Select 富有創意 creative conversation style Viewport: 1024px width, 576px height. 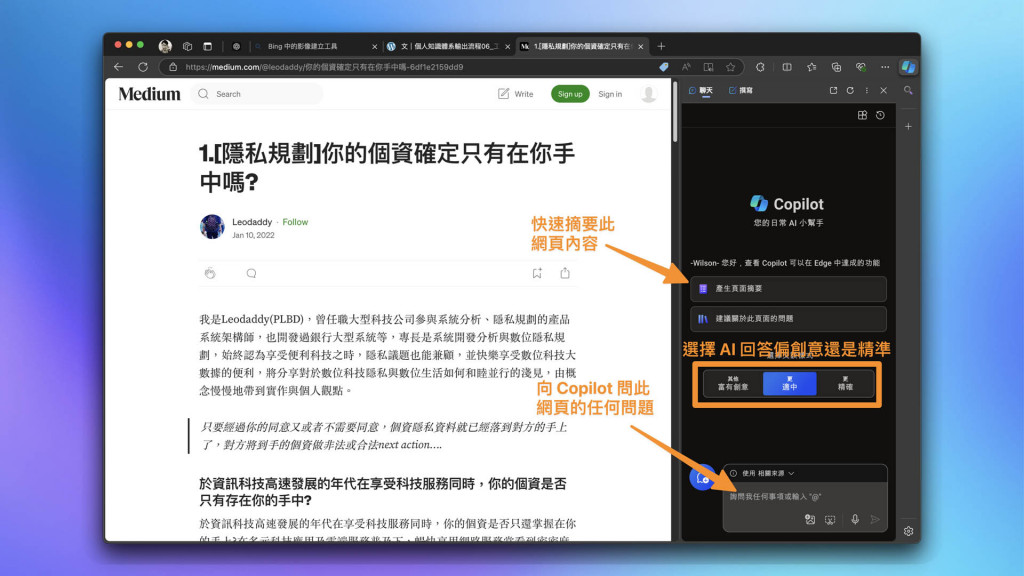[x=733, y=383]
